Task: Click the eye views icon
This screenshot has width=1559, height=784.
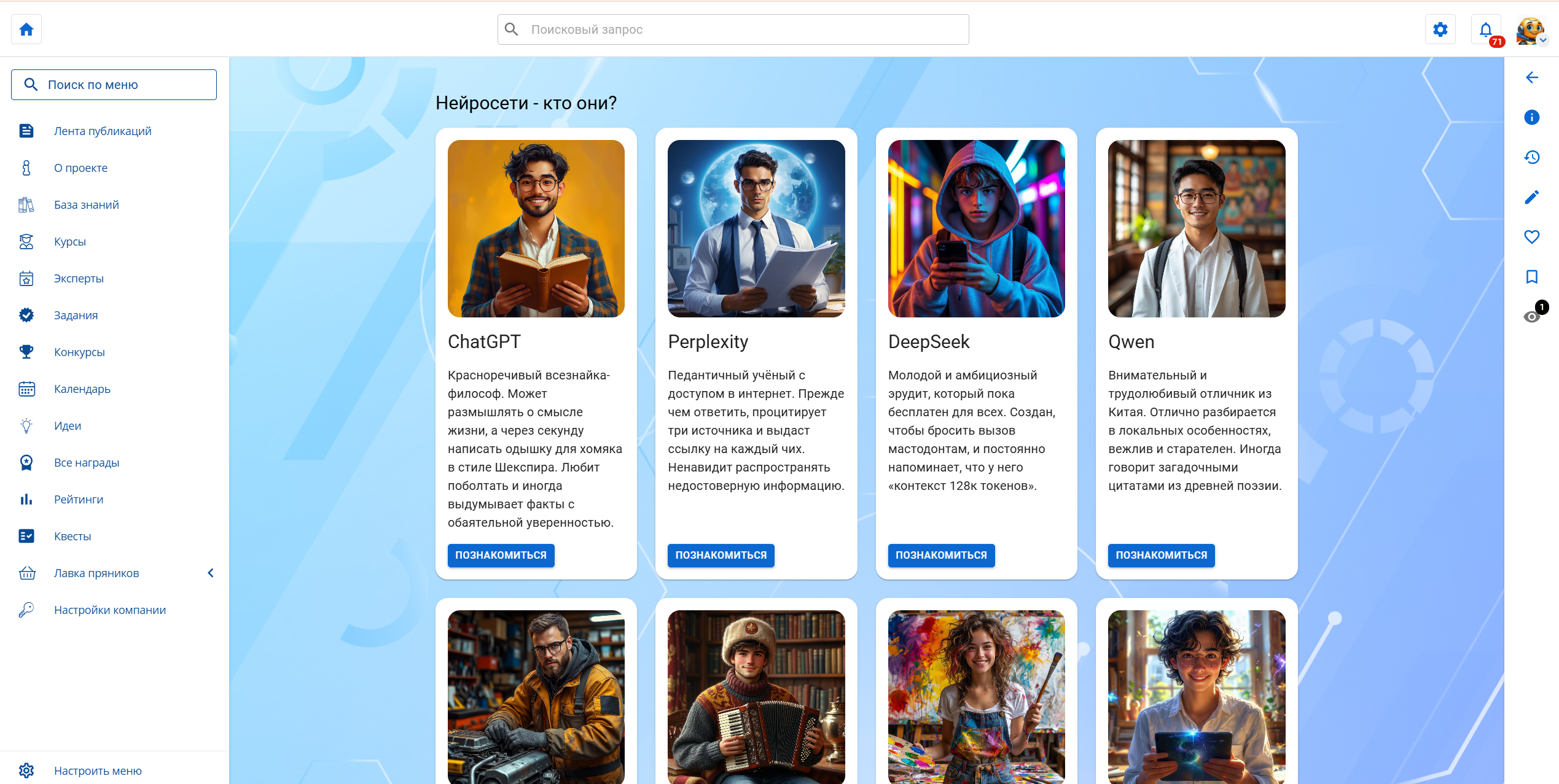Action: 1531,317
